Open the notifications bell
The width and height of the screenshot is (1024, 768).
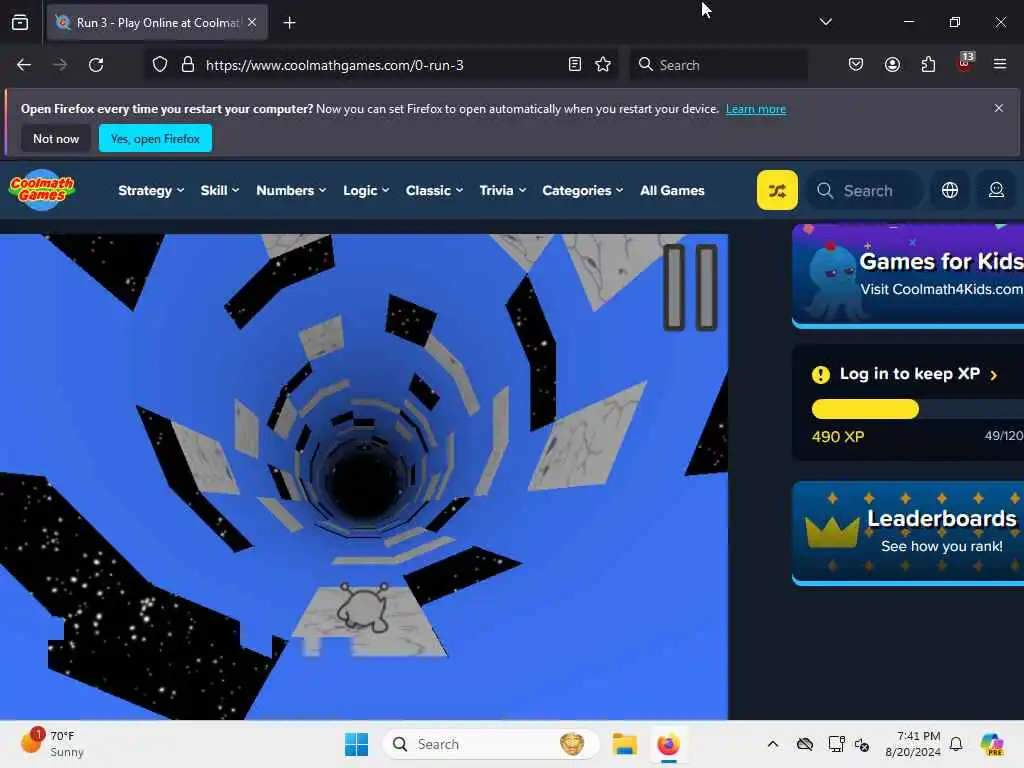[x=956, y=744]
